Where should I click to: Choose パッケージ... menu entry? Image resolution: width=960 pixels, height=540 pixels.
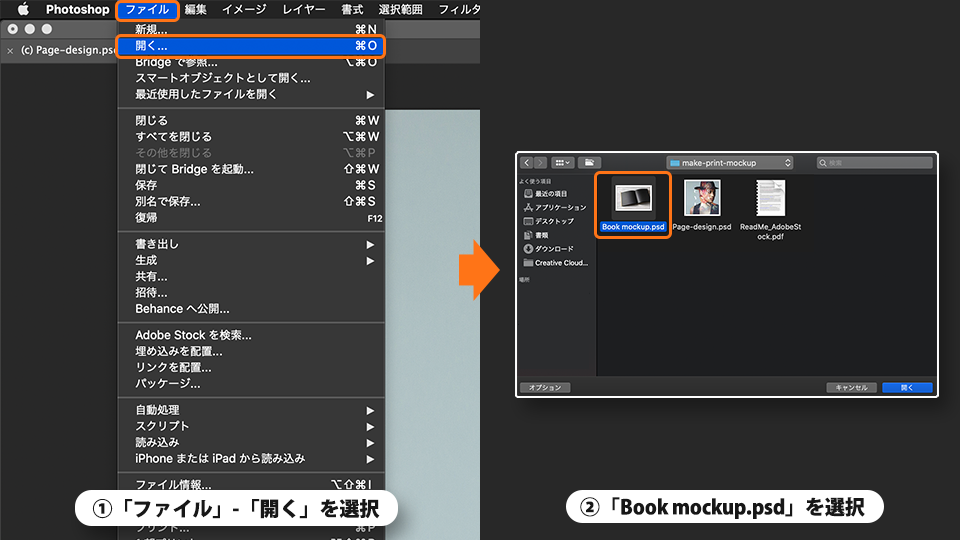click(x=251, y=383)
